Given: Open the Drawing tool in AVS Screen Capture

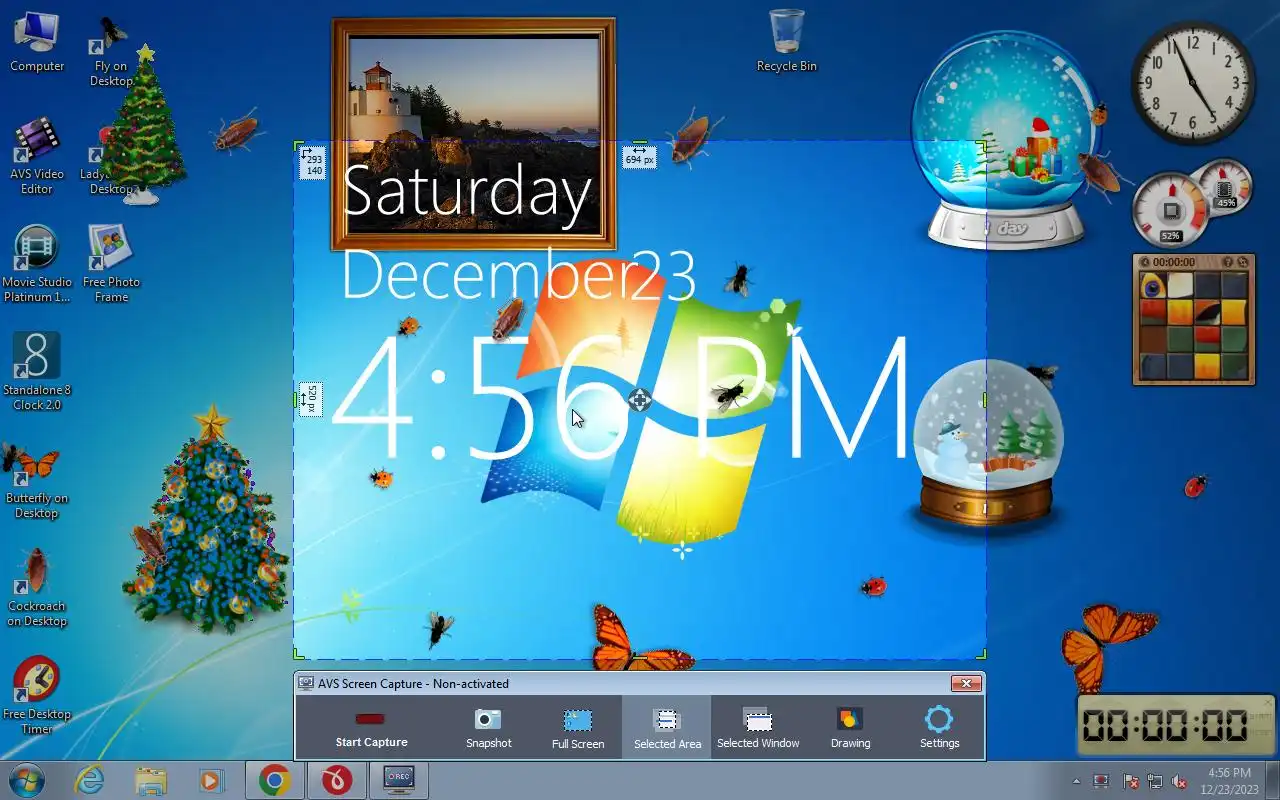Looking at the screenshot, I should coord(850,727).
